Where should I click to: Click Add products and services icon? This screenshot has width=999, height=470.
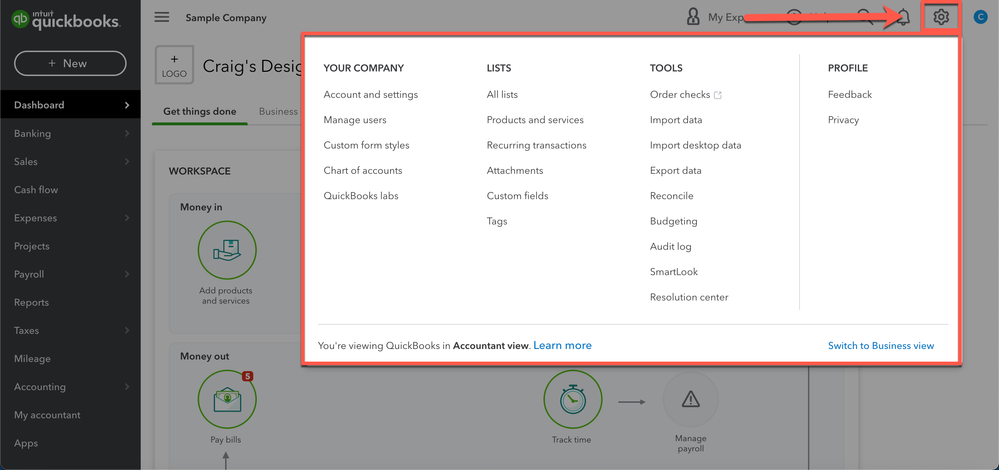(227, 251)
